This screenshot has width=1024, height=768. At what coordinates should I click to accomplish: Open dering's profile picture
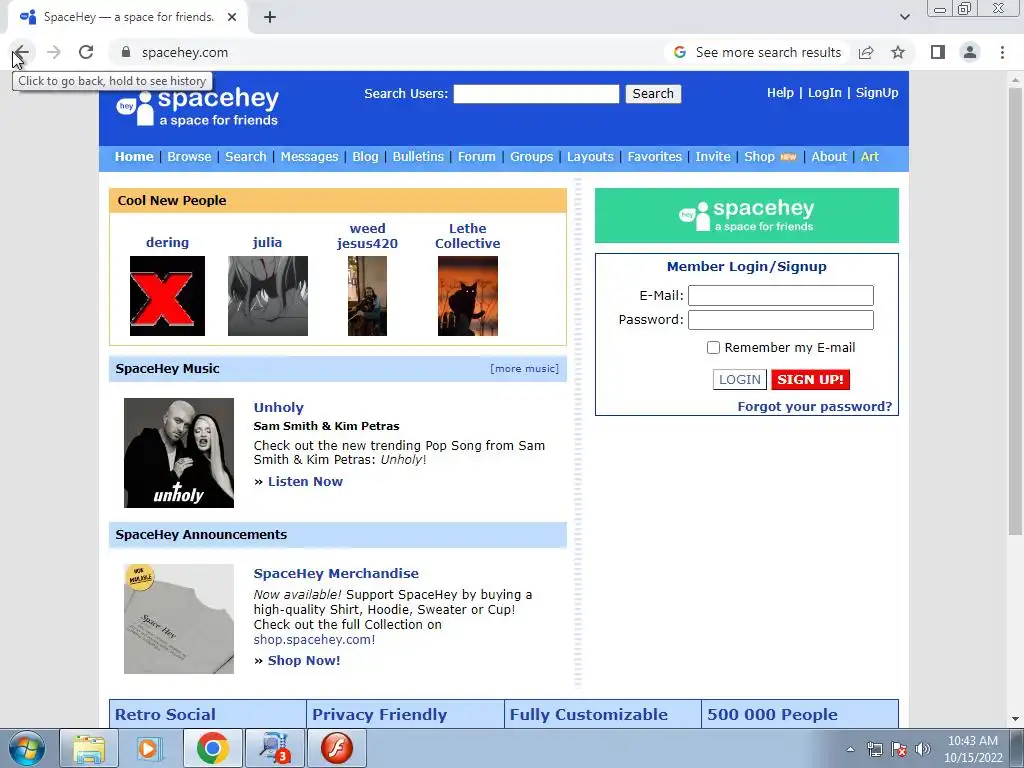click(167, 296)
